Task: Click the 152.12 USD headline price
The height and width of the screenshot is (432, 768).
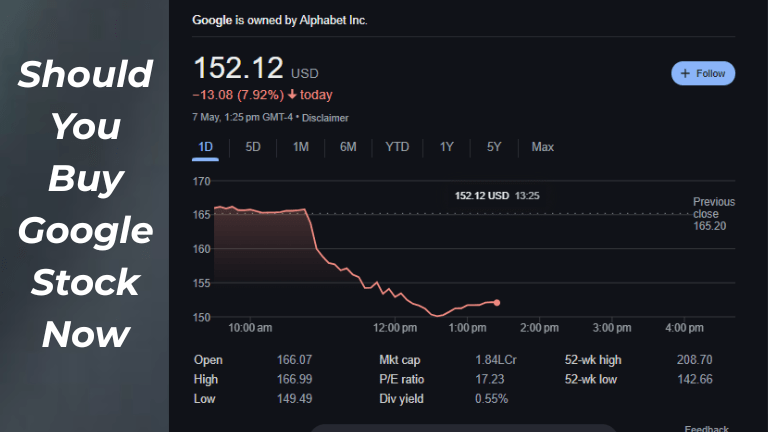Action: 238,69
